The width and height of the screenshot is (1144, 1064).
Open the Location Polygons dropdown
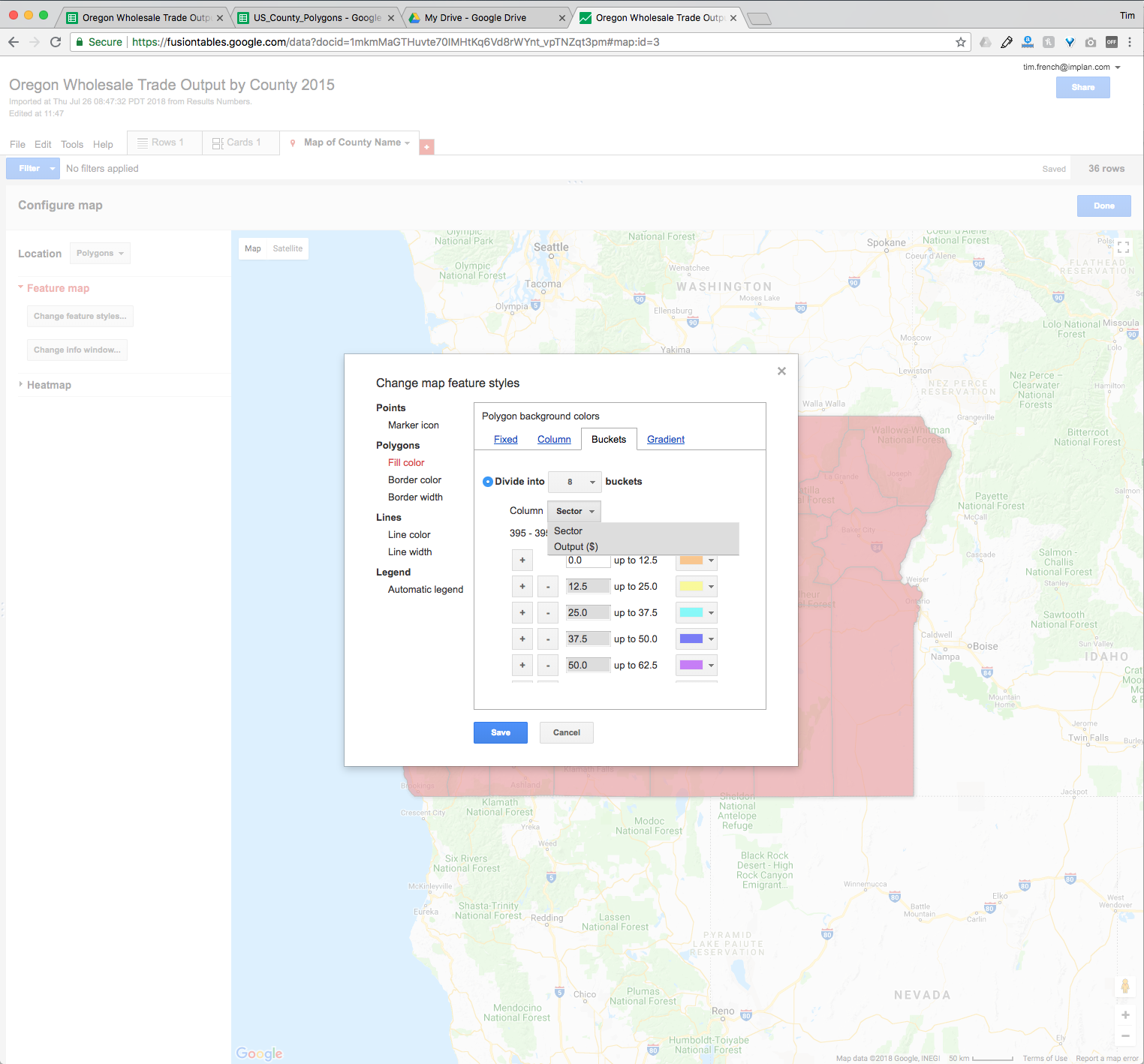click(x=100, y=254)
